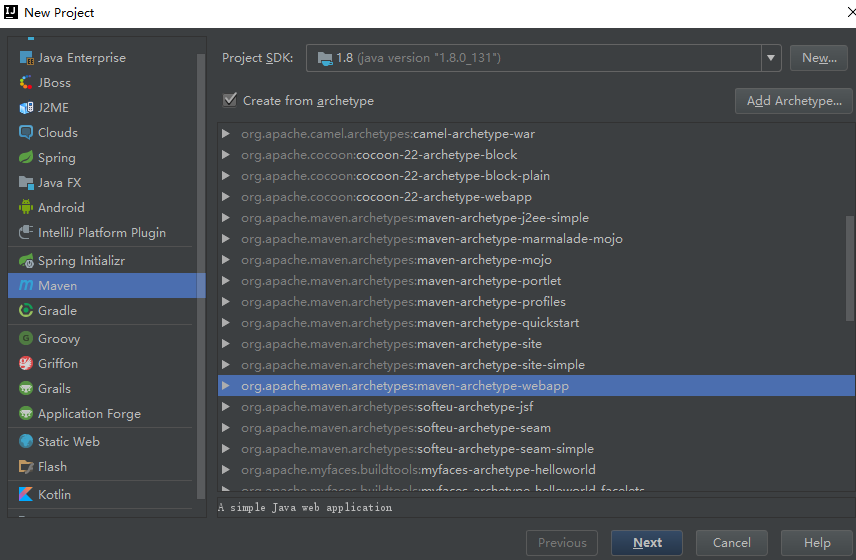Select Spring project type
This screenshot has width=856, height=560.
103,157
